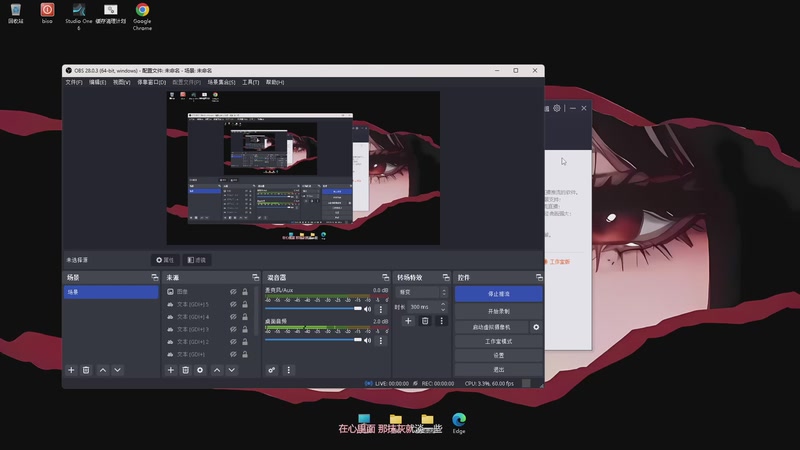Open Edge browser icon on desktop
This screenshot has width=800, height=450.
pyautogui.click(x=459, y=423)
